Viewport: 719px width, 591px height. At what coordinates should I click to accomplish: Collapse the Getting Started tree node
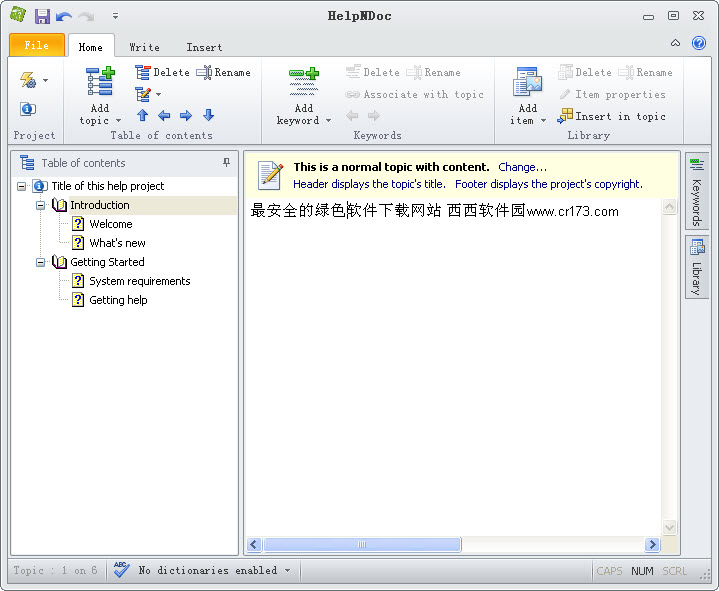tap(40, 262)
